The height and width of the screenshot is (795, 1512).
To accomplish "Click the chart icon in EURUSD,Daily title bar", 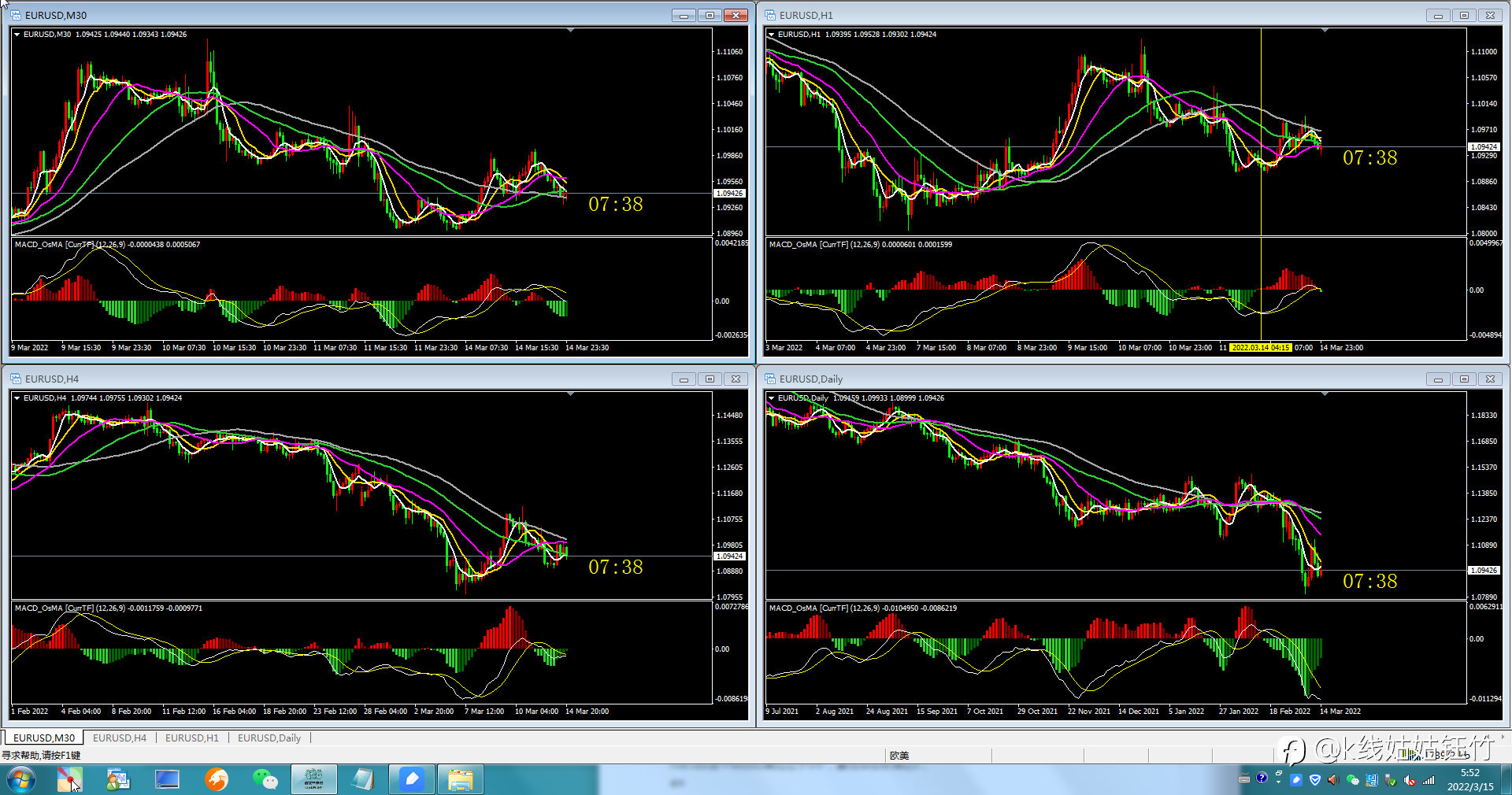I will [x=770, y=379].
